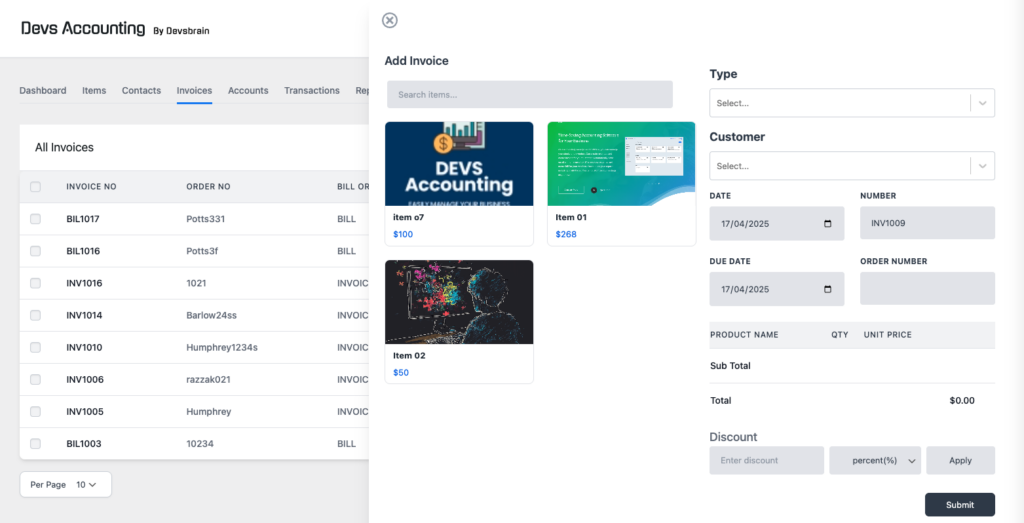Go to the Dashboard tab
This screenshot has height=523, width=1024.
point(42,91)
